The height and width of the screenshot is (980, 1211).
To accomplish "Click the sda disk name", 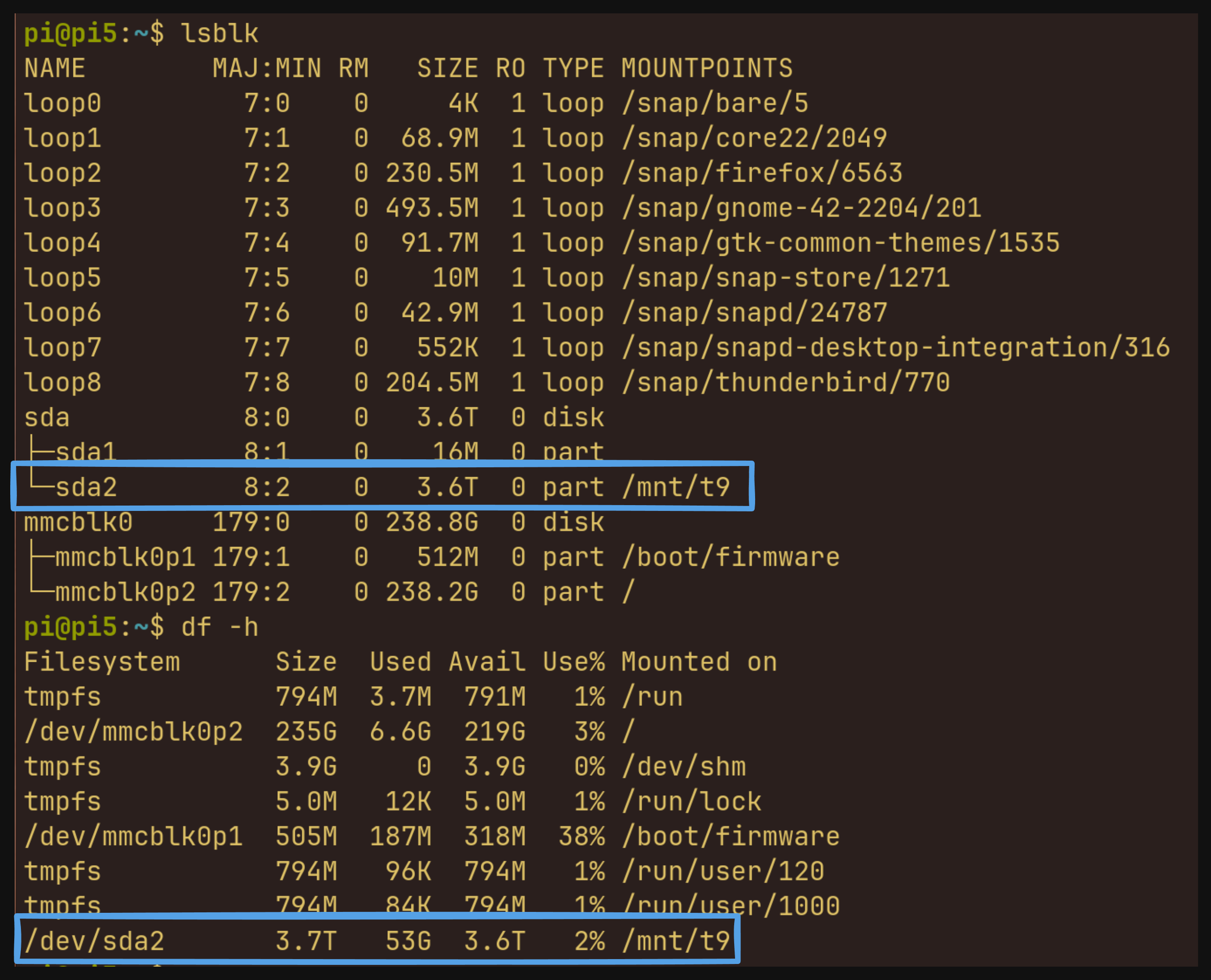I will point(47,418).
